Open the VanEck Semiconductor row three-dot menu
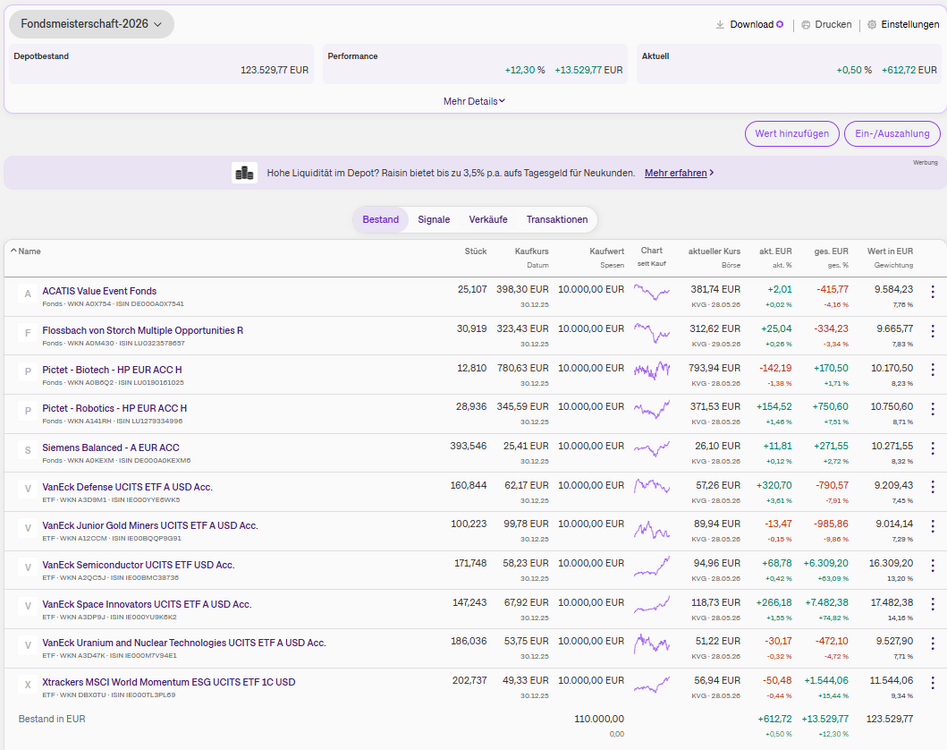Image resolution: width=947 pixels, height=750 pixels. pos(933,566)
